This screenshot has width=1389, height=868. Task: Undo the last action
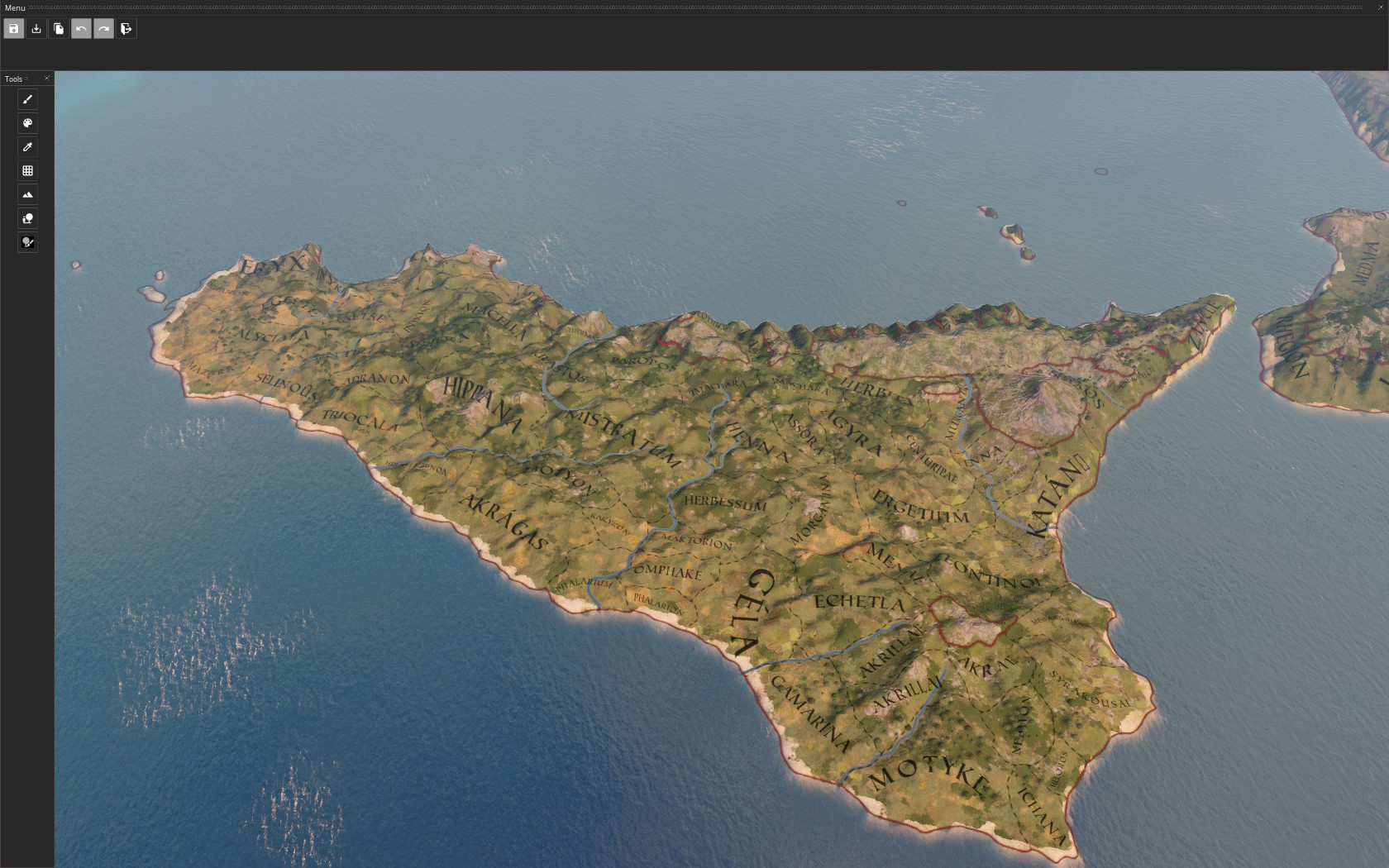click(81, 29)
